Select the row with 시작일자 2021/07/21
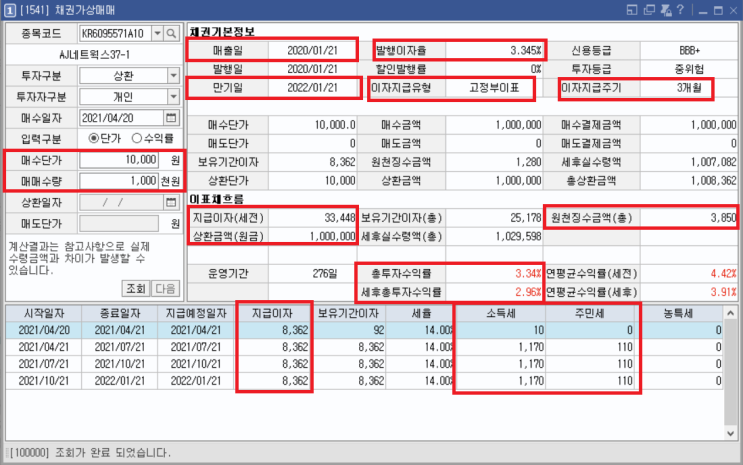This screenshot has width=743, height=465. coord(364,364)
